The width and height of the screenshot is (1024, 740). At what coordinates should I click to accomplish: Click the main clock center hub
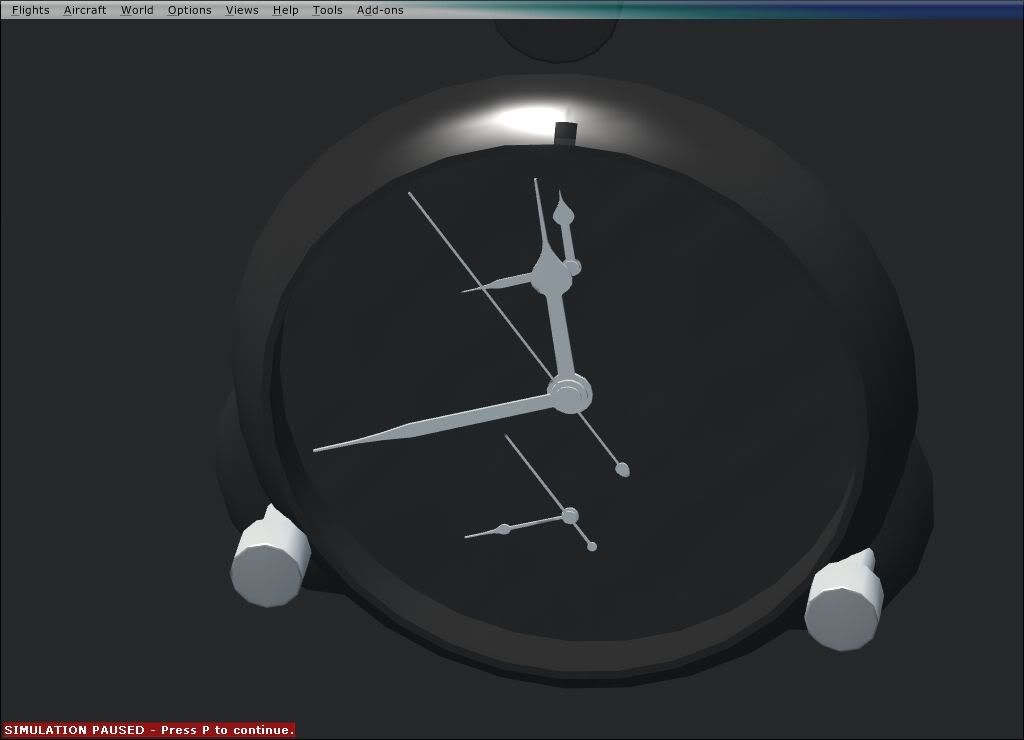[569, 394]
